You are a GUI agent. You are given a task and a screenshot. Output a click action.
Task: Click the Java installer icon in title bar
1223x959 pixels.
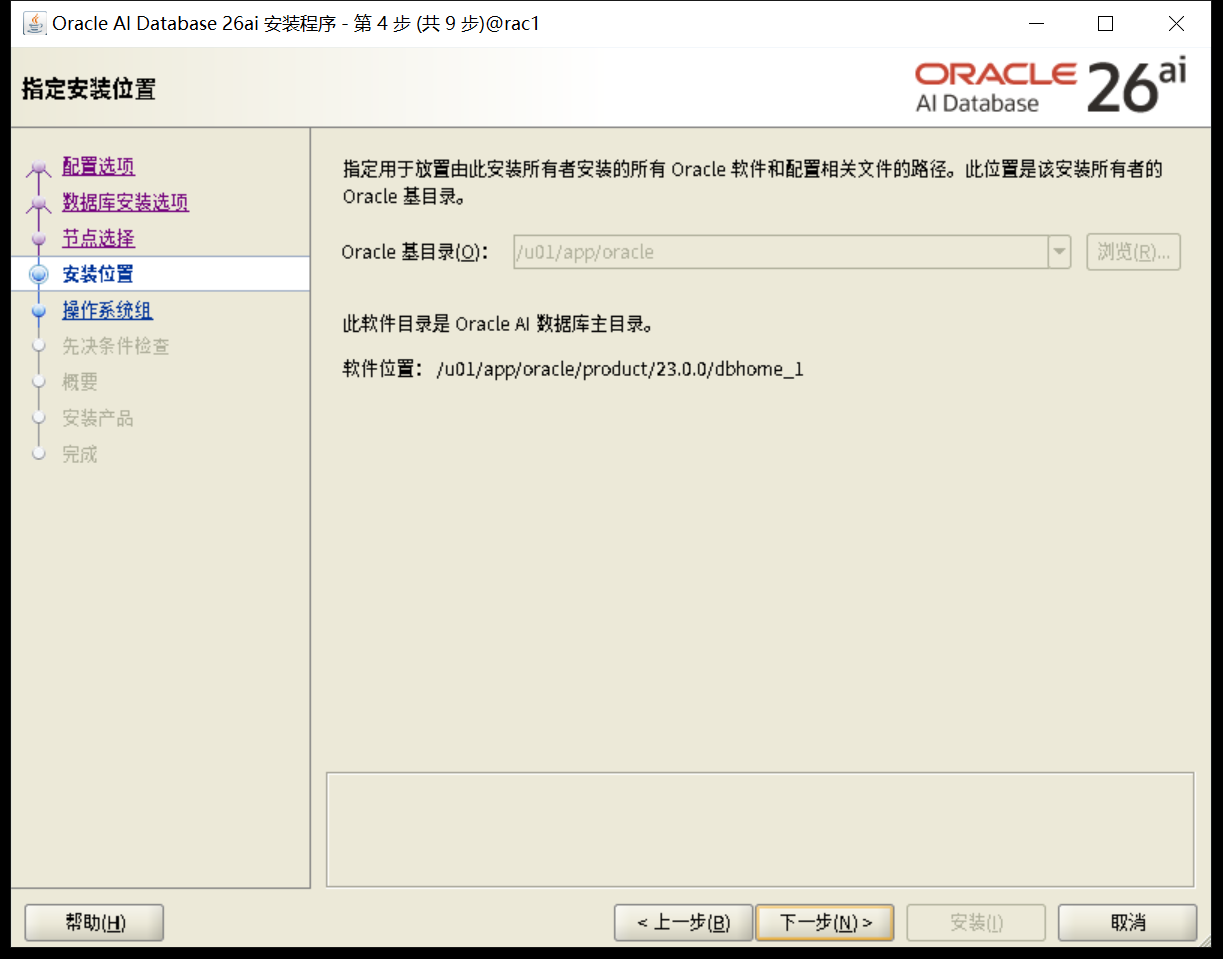[34, 23]
